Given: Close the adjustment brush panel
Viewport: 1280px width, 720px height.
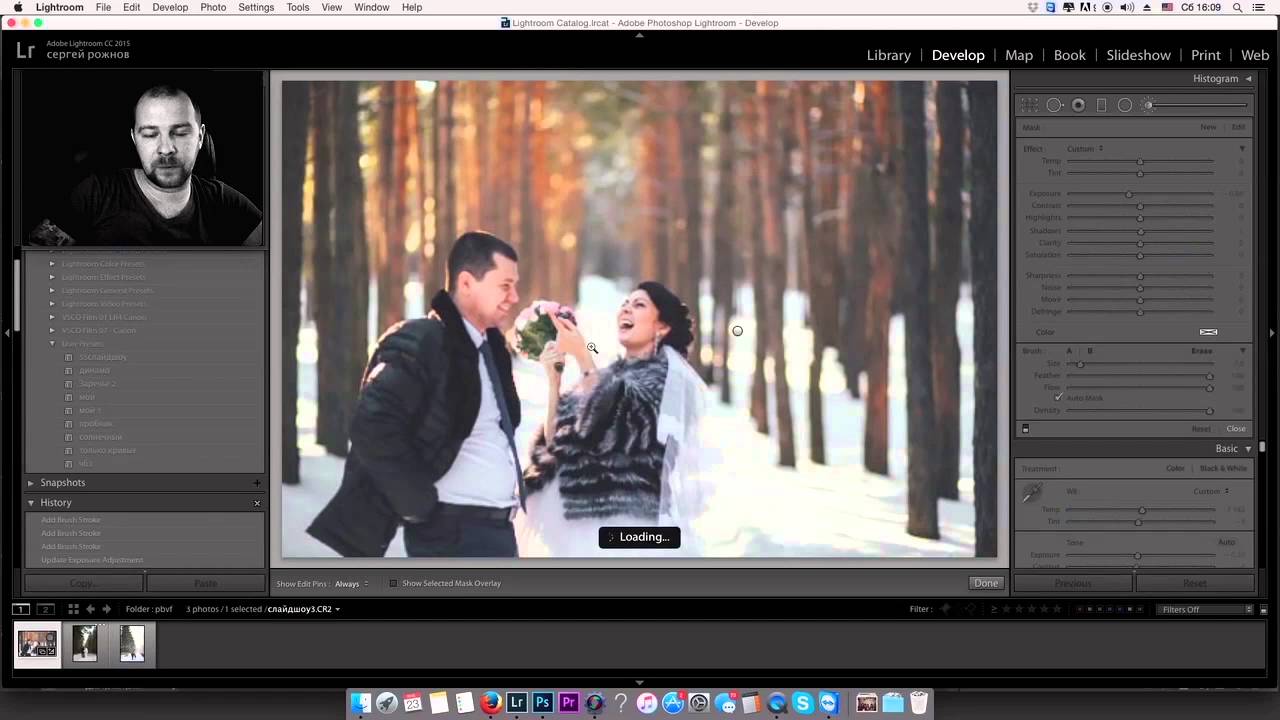Looking at the screenshot, I should tap(1236, 429).
